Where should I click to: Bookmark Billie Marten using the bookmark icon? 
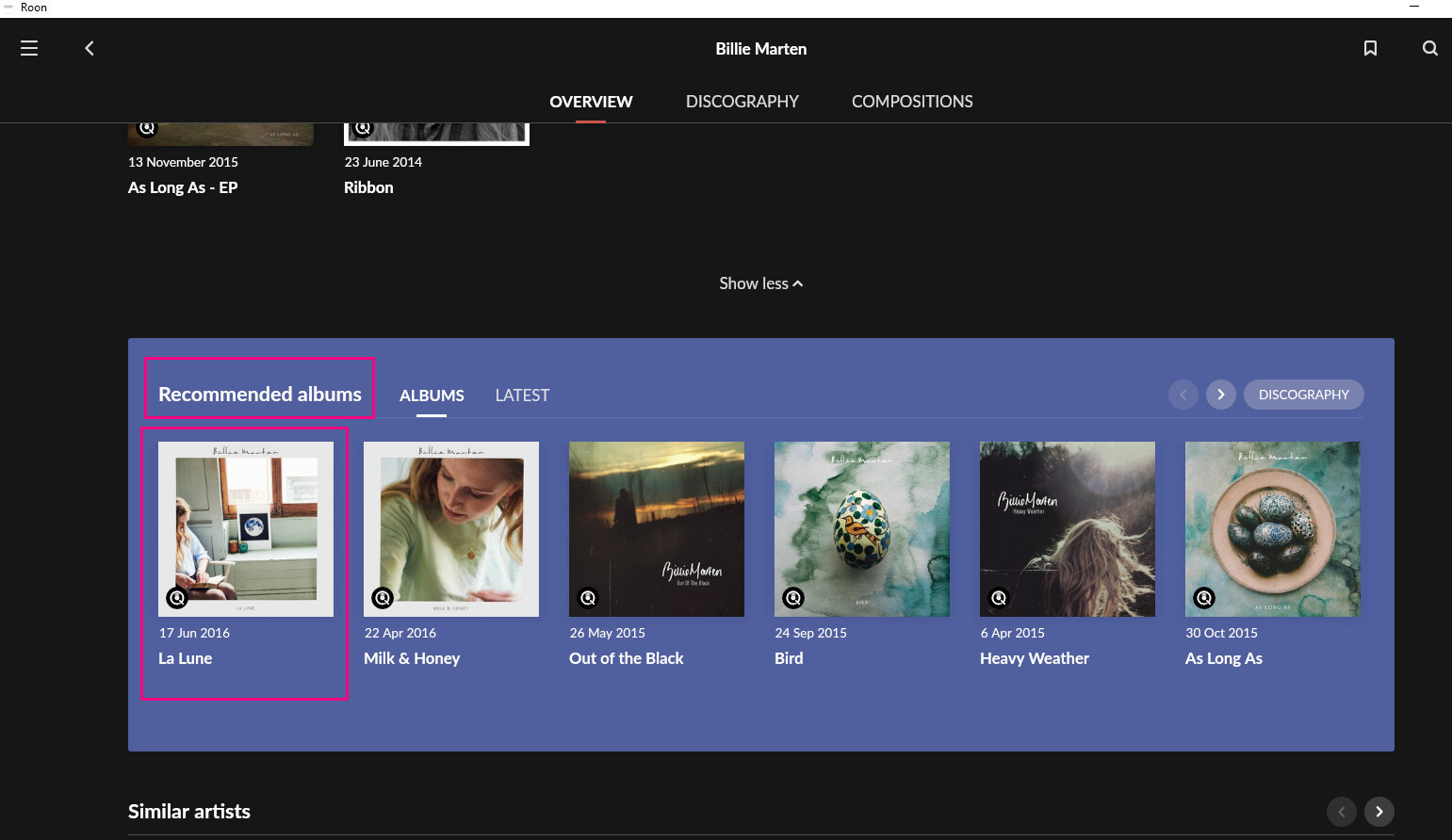(x=1370, y=48)
